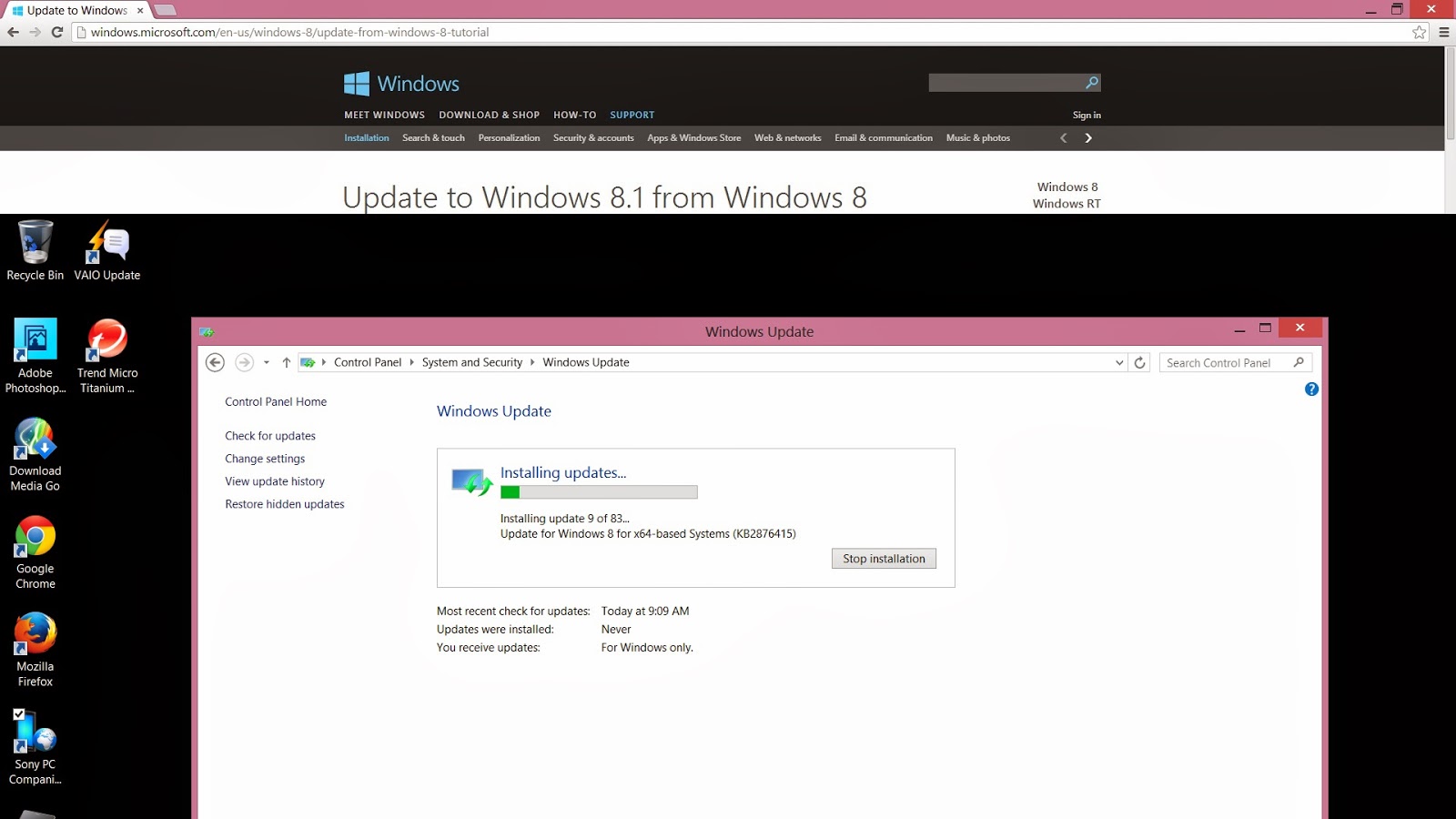Expand the Control Panel breadcrumb arrow
Screen dimensions: 1456x819
[x=411, y=362]
